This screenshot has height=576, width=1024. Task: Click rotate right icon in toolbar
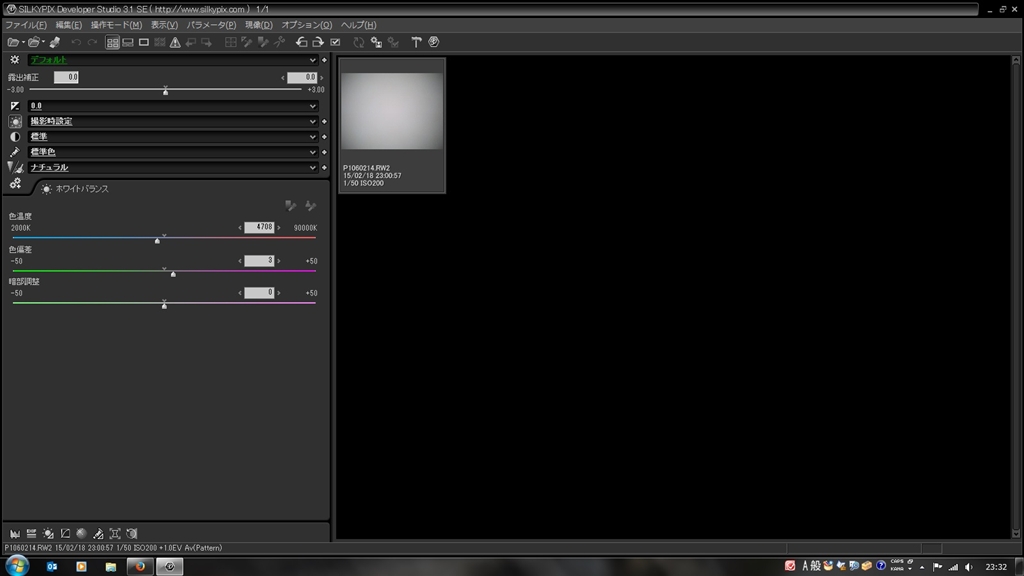point(318,42)
